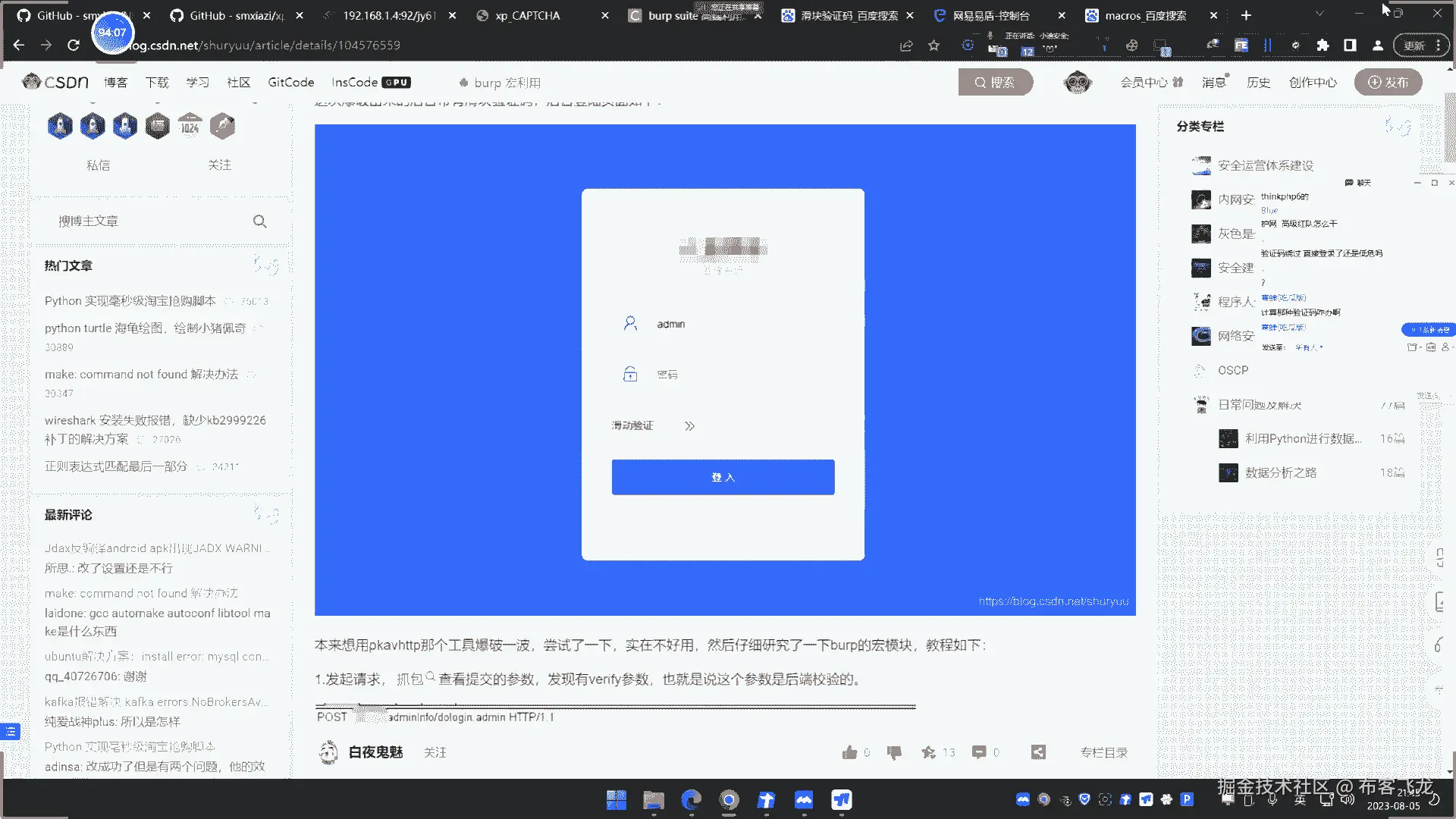Click the share icon below article
Screen dimensions: 1456x819
(x=1038, y=752)
